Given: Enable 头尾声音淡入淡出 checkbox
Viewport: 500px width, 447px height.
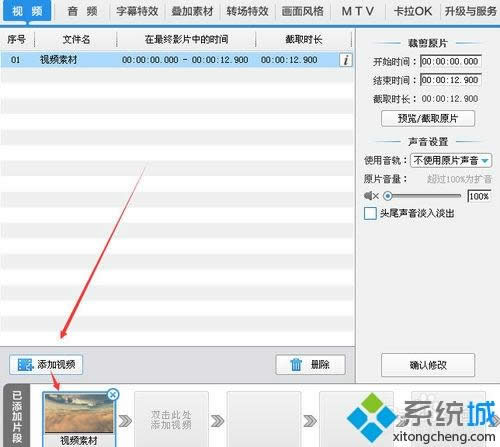Looking at the screenshot, I should [370, 213].
